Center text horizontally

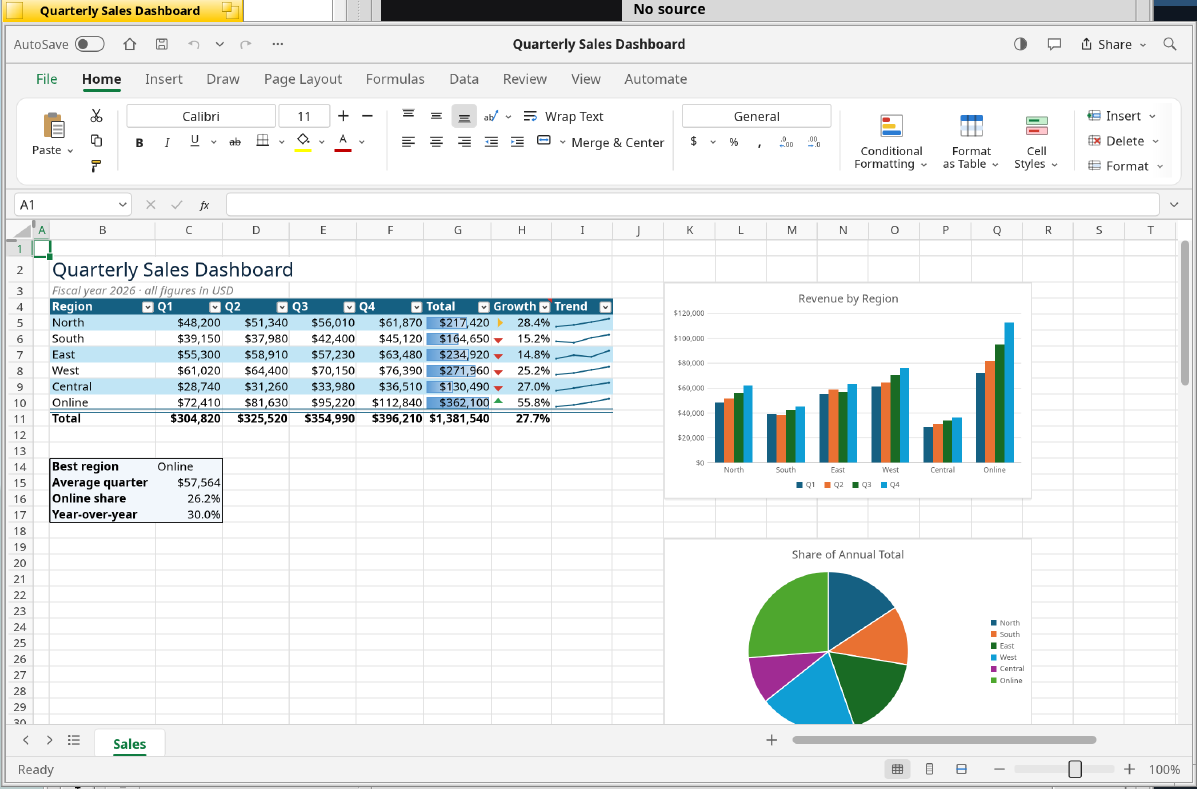click(436, 142)
